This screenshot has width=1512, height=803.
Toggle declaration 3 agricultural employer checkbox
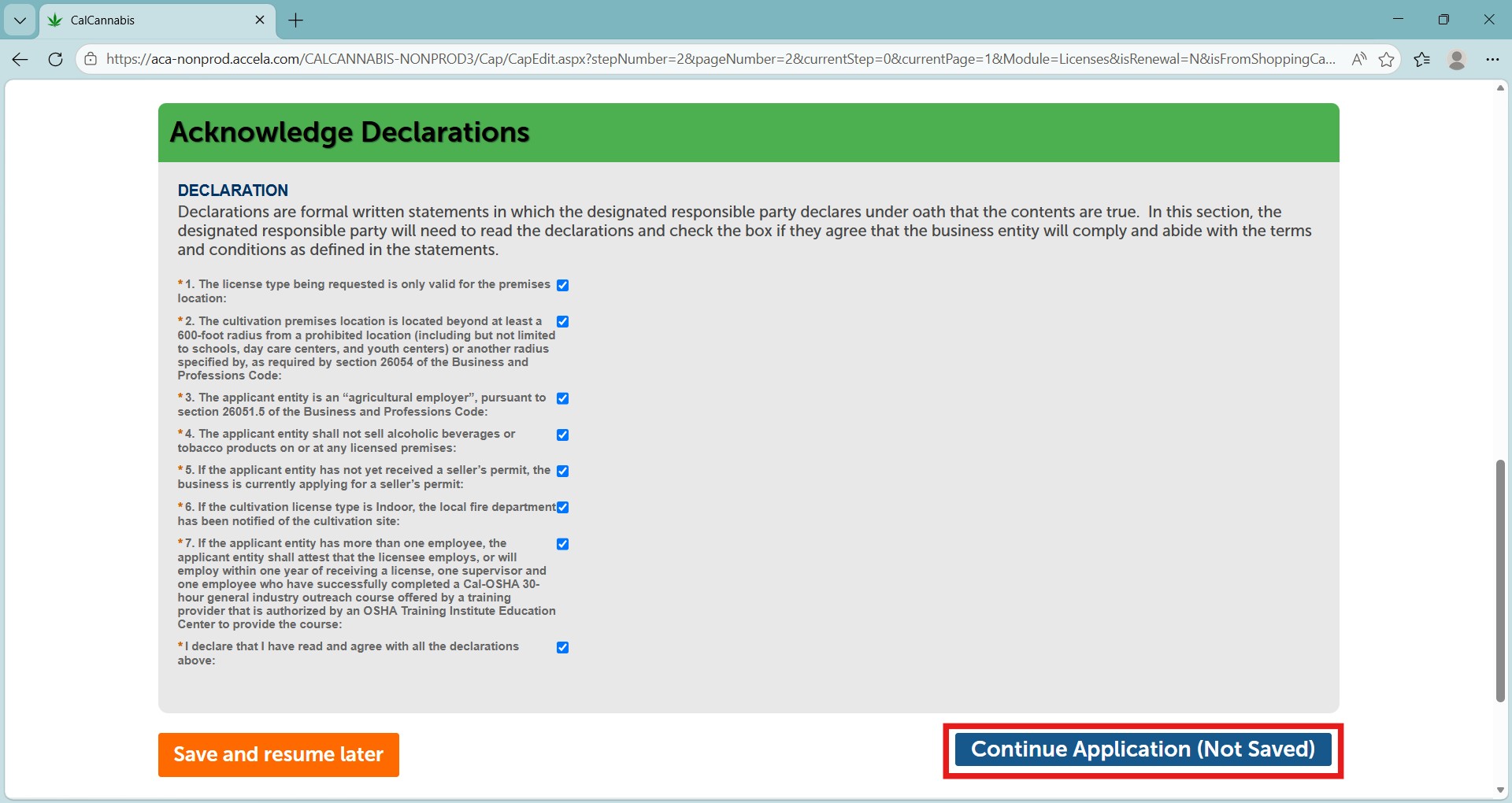point(563,398)
